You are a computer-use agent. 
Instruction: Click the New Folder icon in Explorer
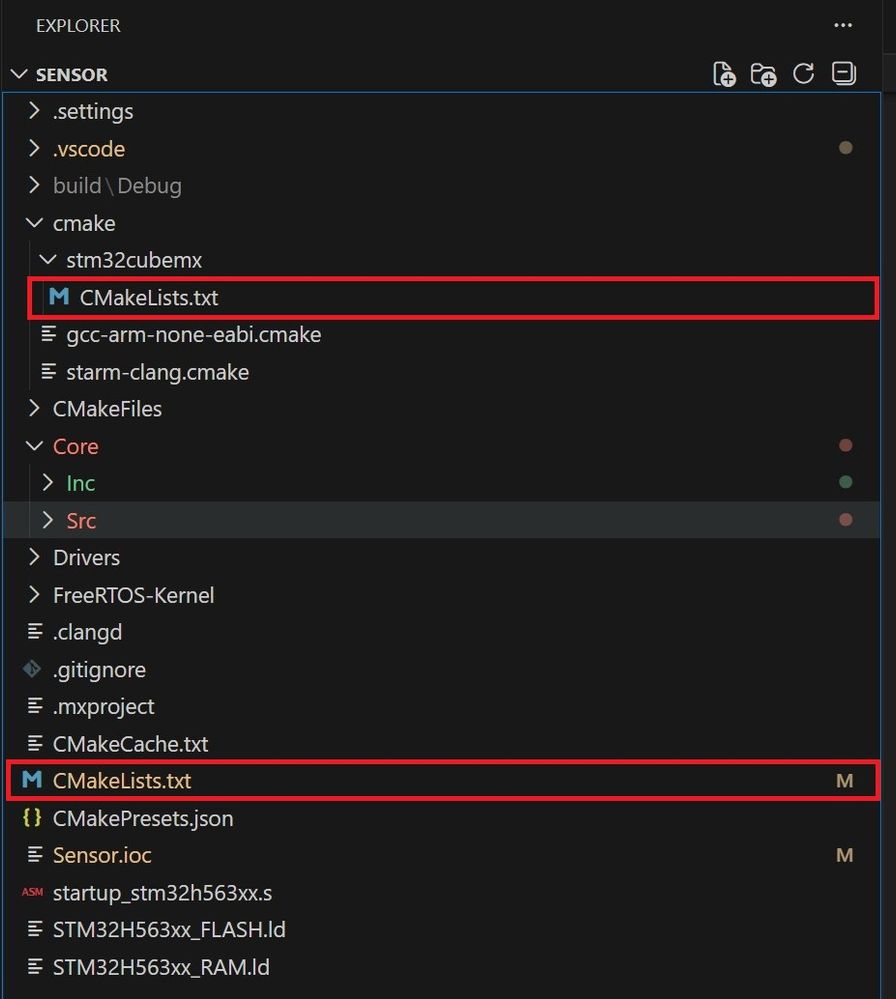[x=764, y=73]
